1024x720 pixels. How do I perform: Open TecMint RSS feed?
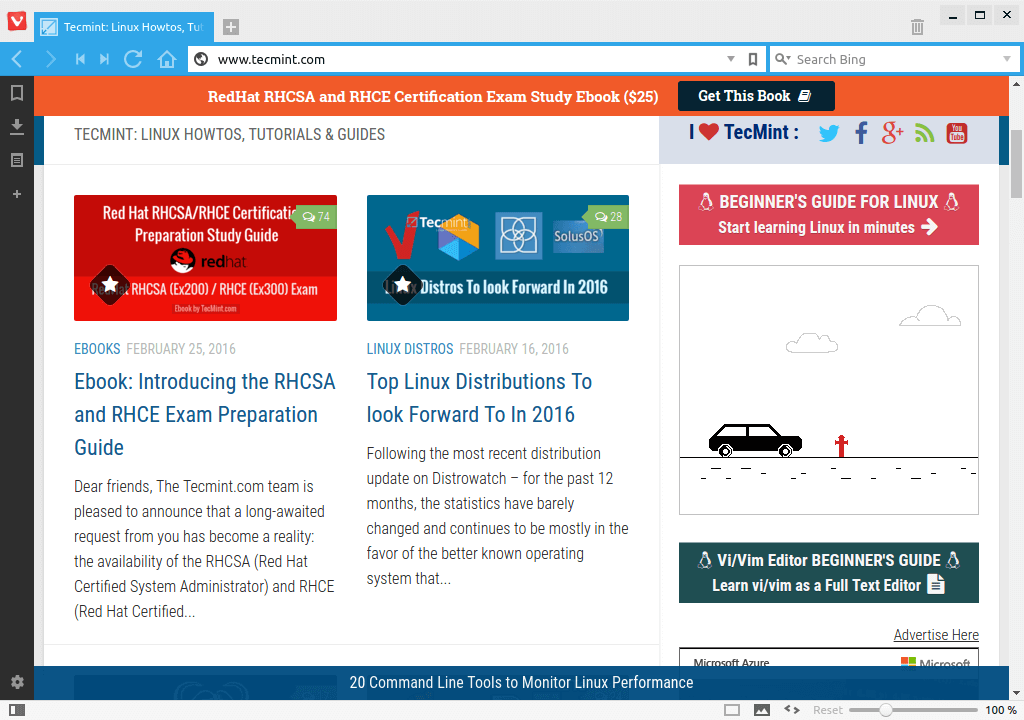(924, 133)
